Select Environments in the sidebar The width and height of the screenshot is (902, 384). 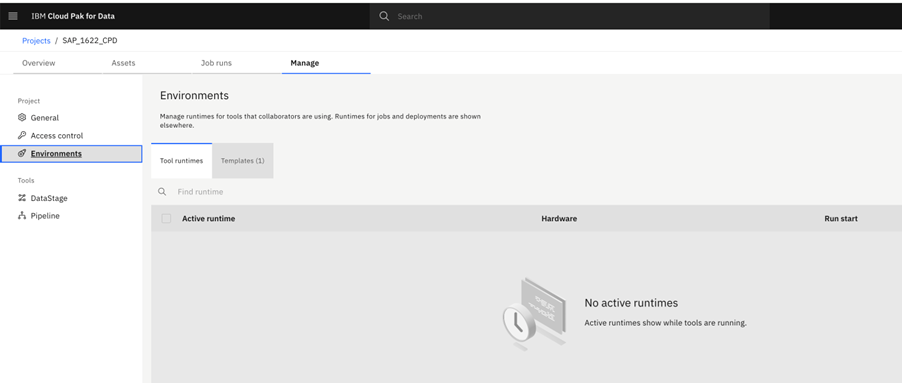tap(71, 153)
